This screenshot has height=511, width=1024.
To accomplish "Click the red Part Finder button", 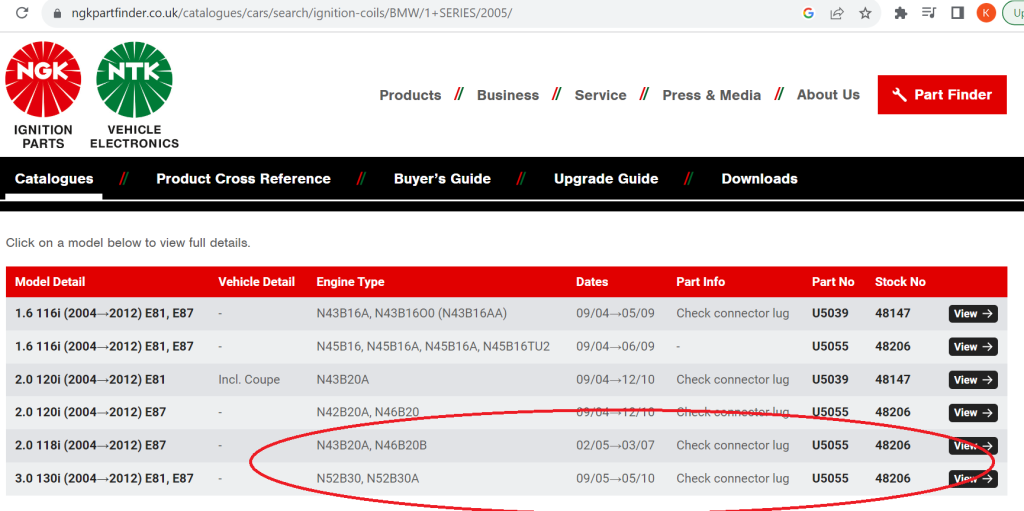I will point(942,95).
